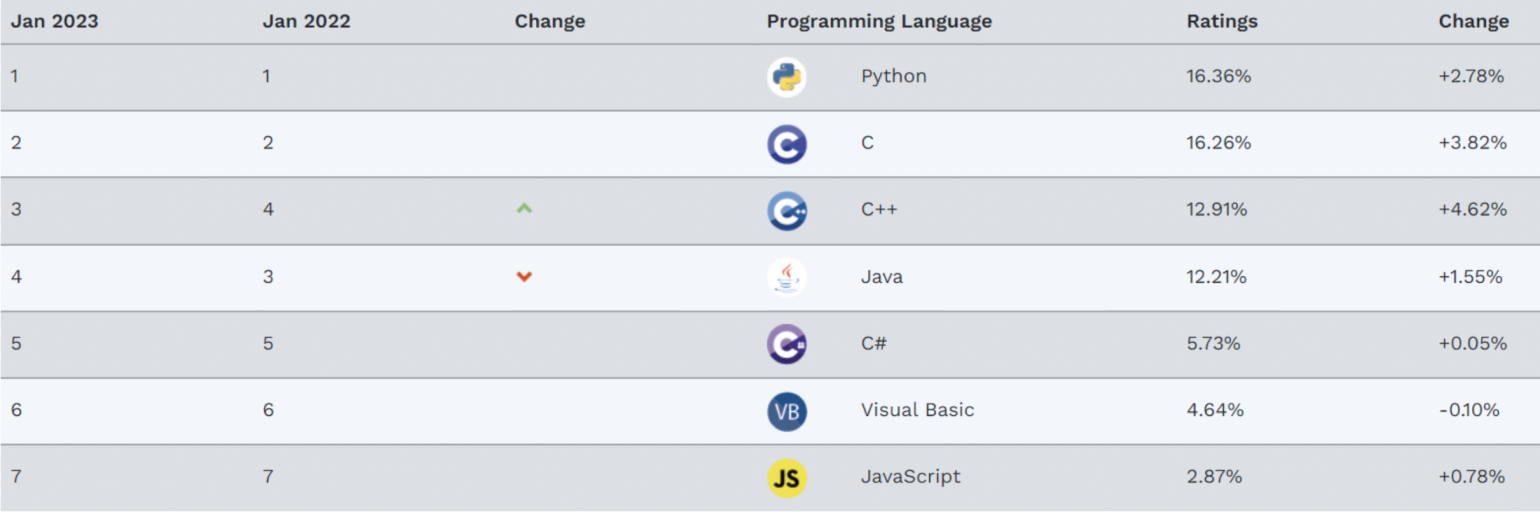Click the C++ logo icon
1540x512 pixels.
click(x=787, y=211)
